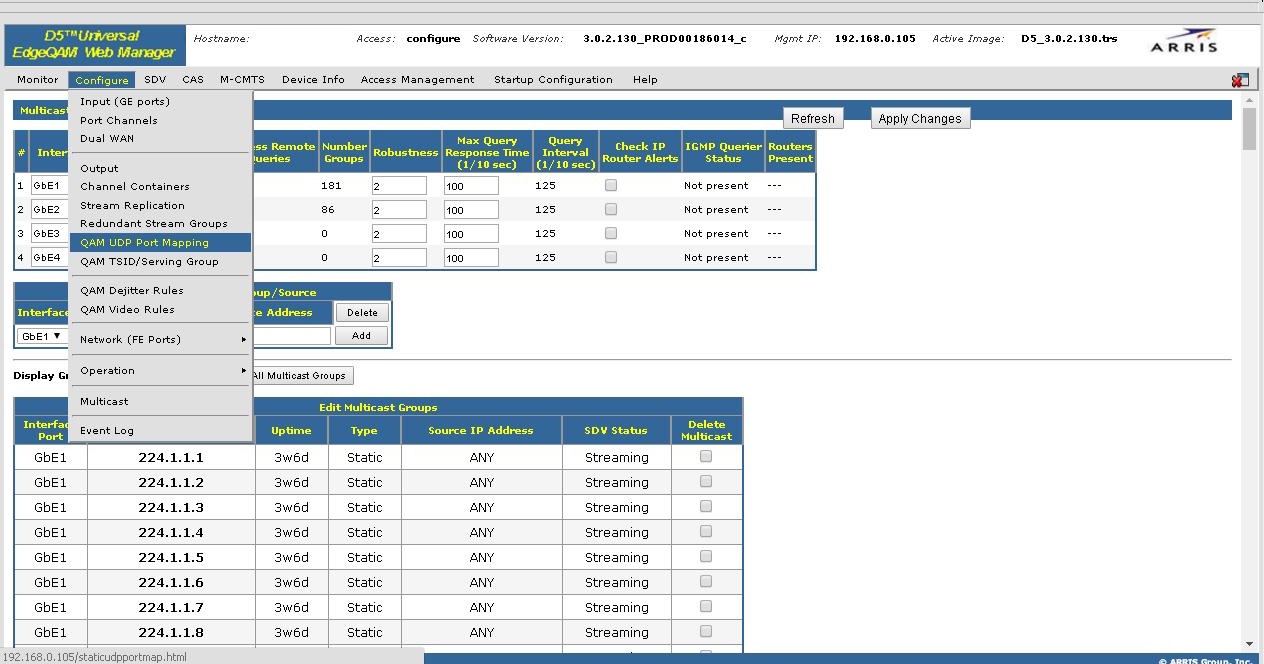Viewport: 1264px width, 664px height.
Task: Check Delete Multicast for 224.1.1.1
Action: point(706,456)
